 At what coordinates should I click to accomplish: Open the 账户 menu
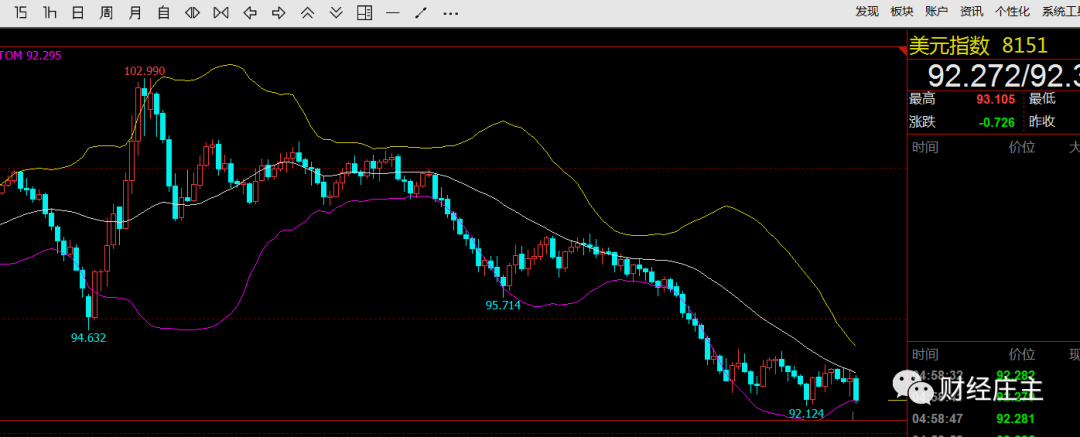(937, 11)
